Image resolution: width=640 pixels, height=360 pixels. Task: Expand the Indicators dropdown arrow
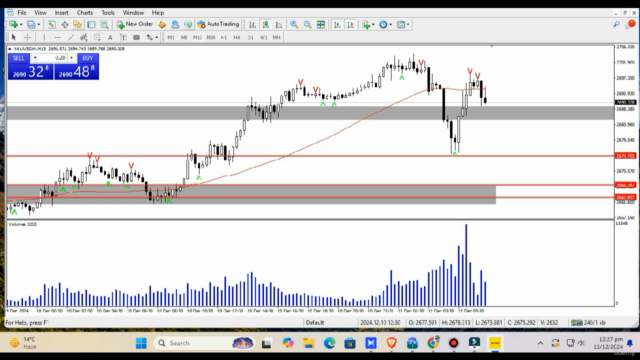click(x=373, y=24)
